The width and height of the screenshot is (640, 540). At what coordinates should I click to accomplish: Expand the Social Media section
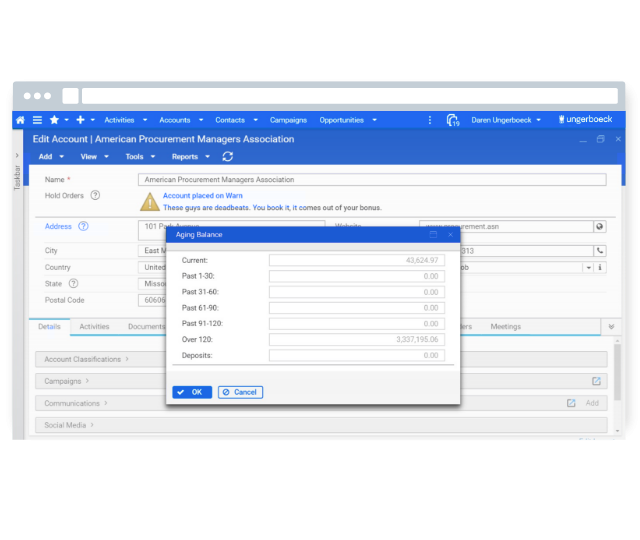[x=66, y=425]
